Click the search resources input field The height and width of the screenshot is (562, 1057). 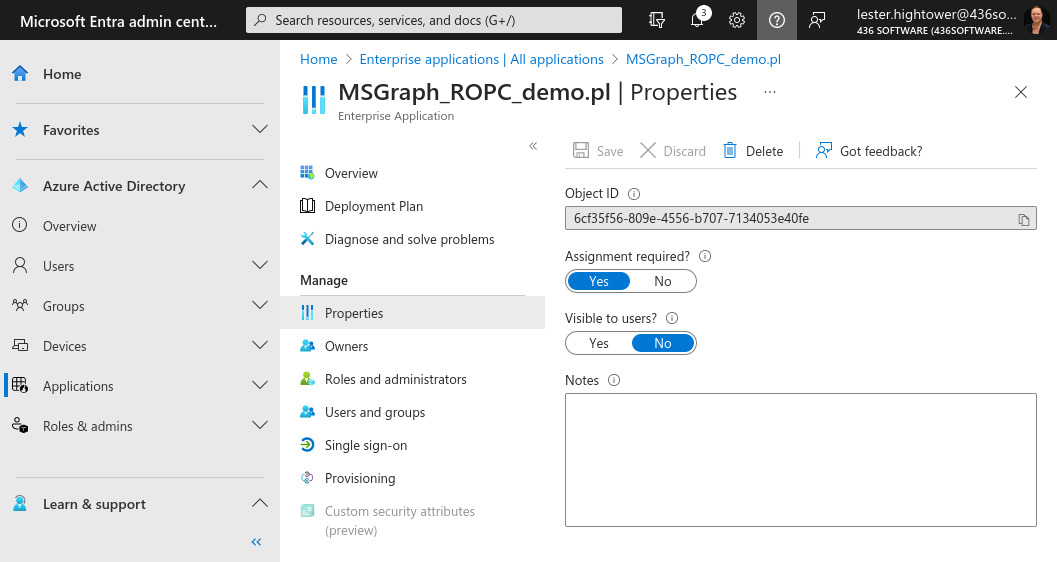[434, 20]
